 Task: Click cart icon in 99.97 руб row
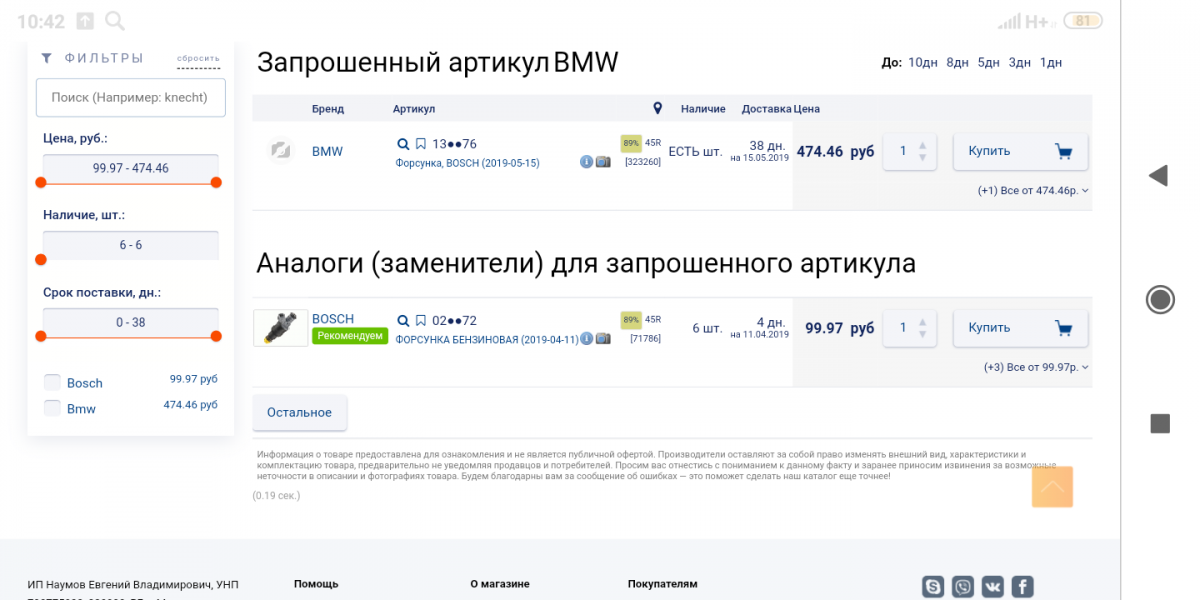[1063, 328]
